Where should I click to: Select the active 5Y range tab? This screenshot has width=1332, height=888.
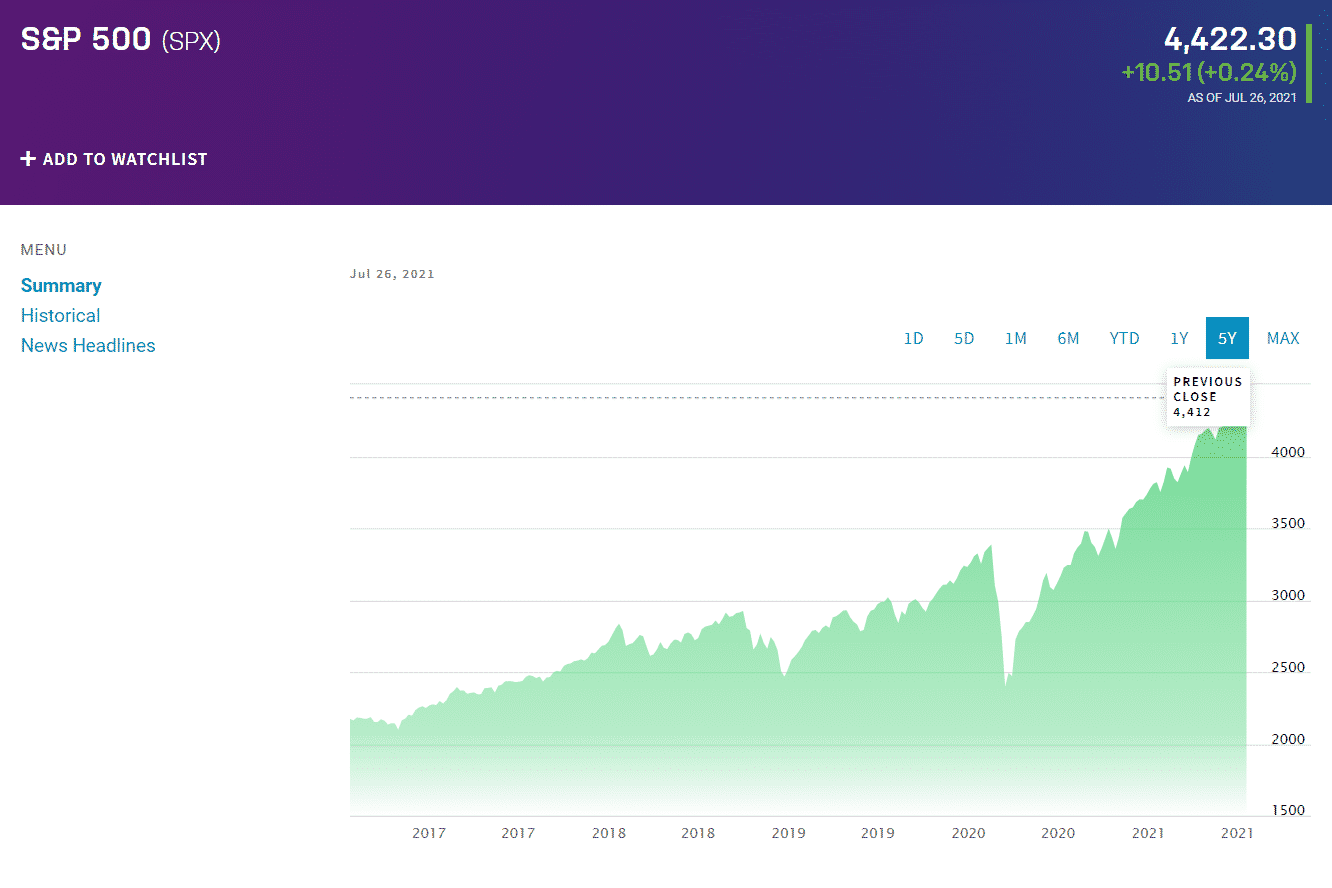click(1227, 338)
